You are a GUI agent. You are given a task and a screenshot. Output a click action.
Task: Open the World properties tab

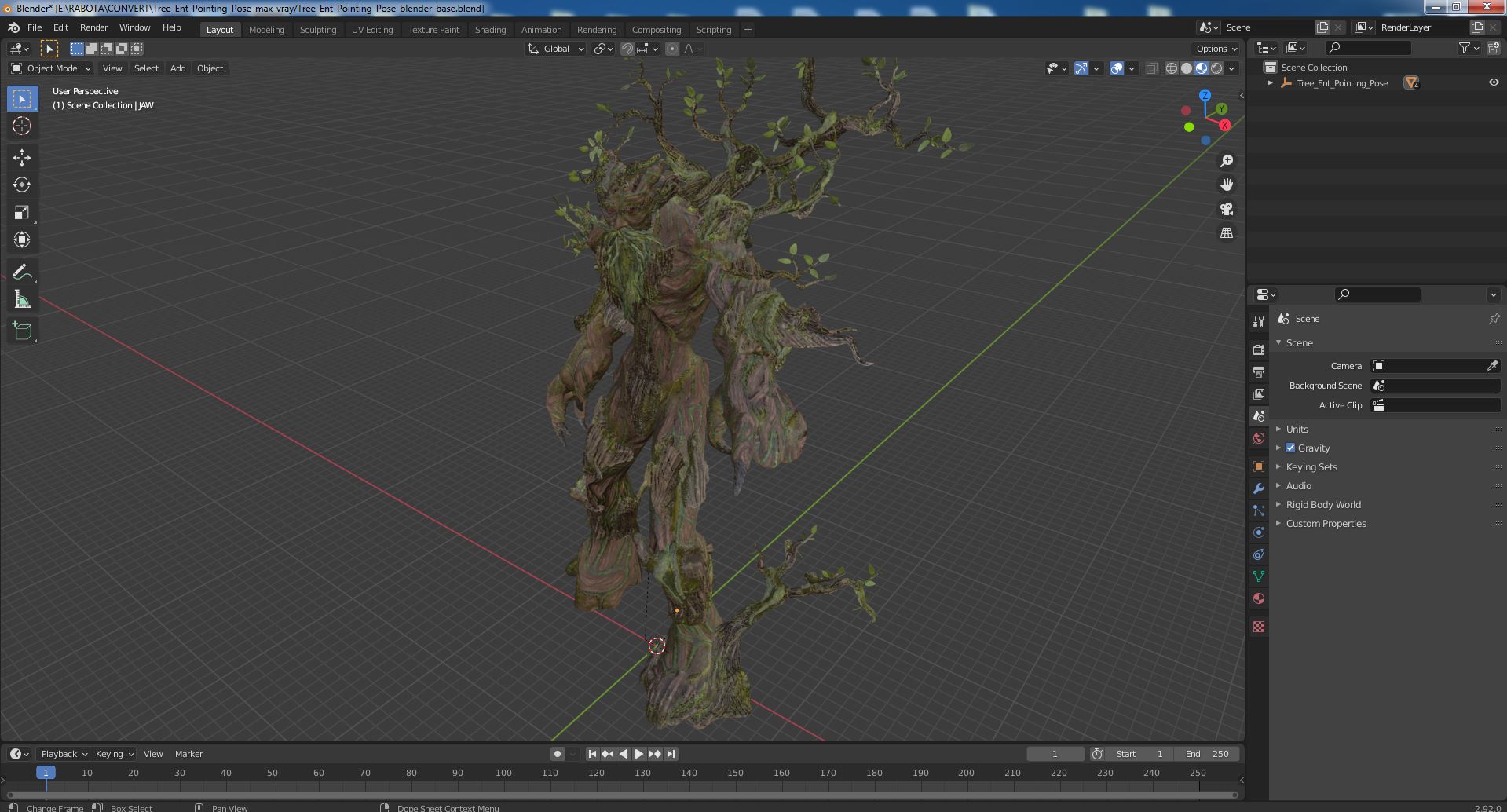[x=1259, y=438]
